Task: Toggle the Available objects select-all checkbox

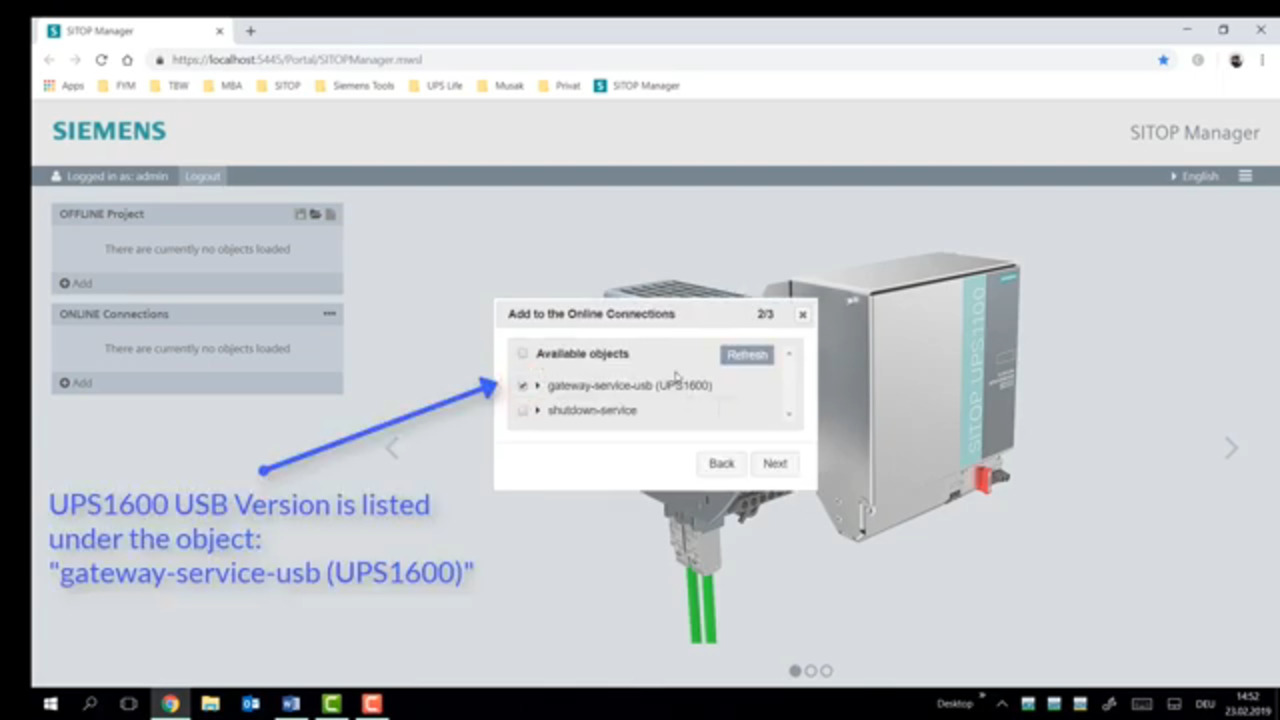Action: pos(522,353)
